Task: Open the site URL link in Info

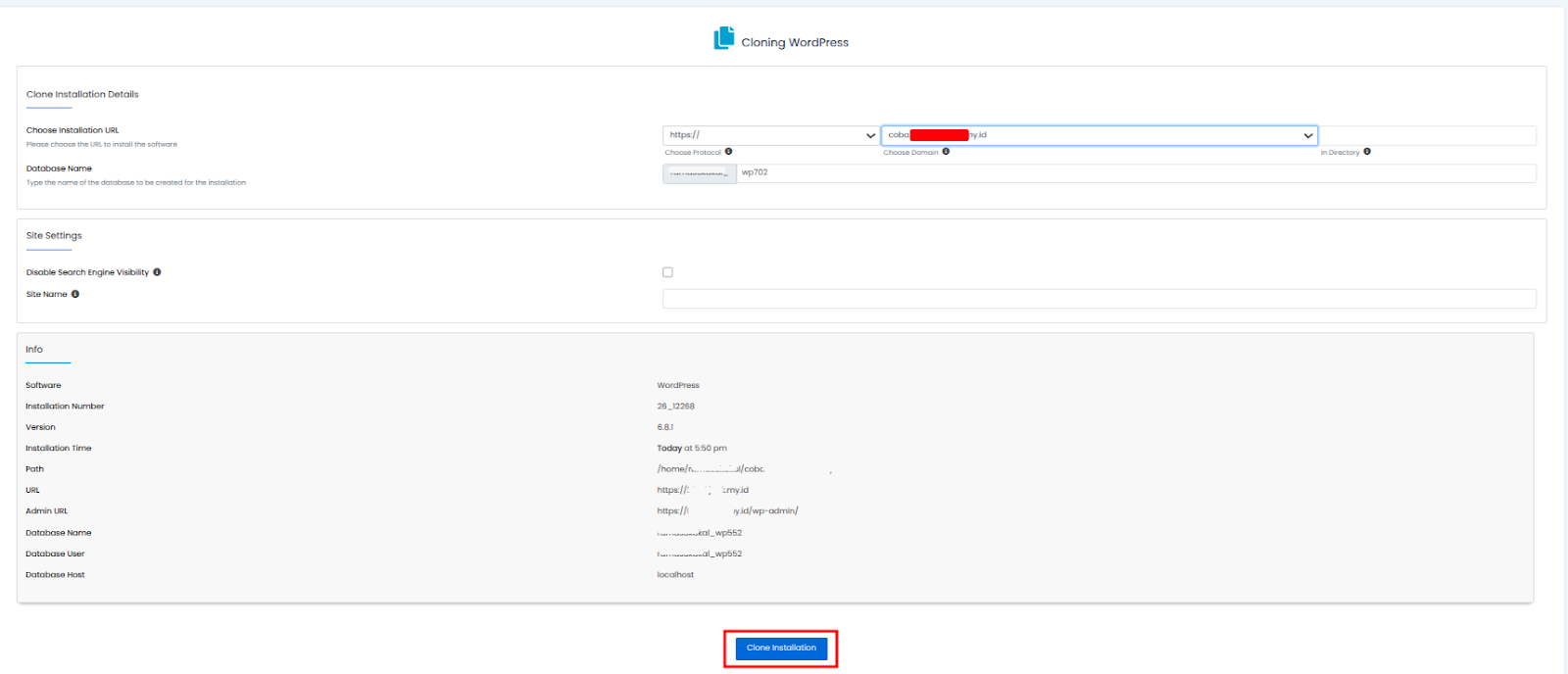Action: coord(702,490)
